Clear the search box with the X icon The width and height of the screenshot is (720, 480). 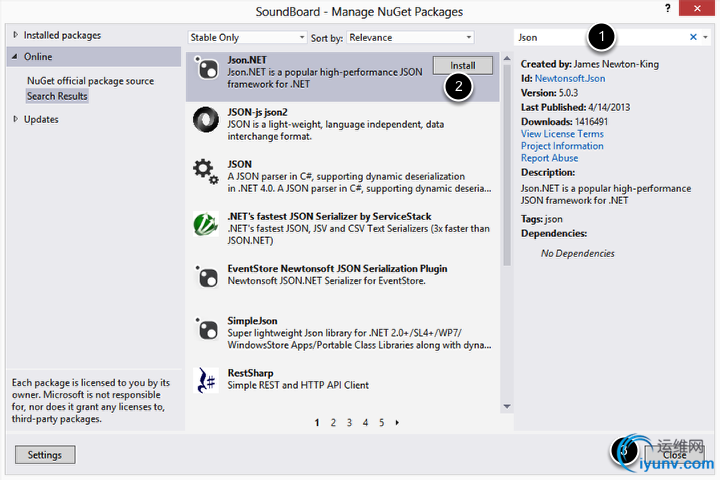pos(693,37)
